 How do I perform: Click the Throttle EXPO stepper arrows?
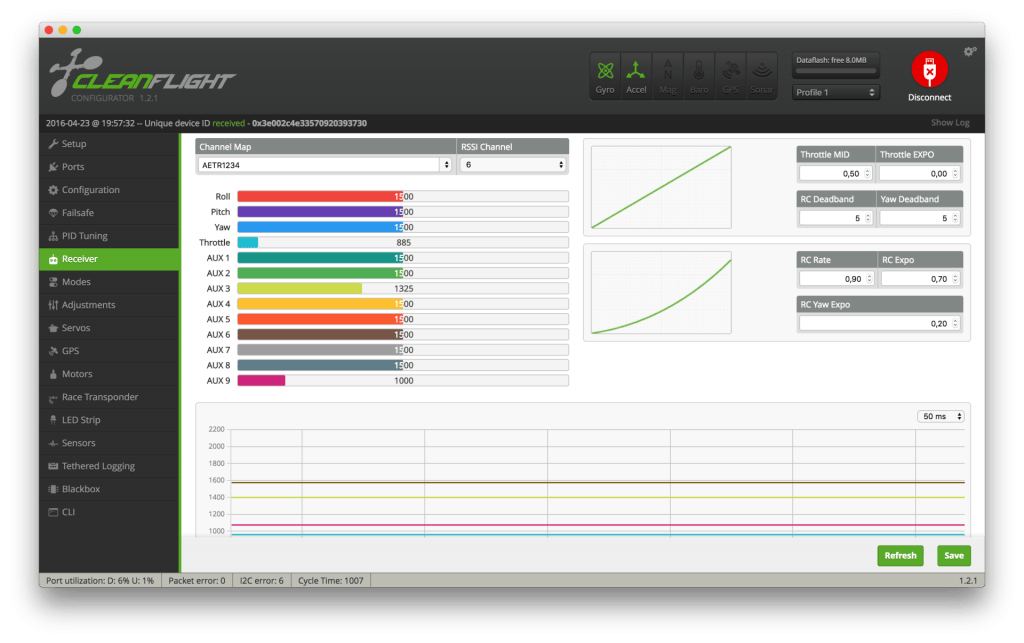pyautogui.click(x=955, y=173)
